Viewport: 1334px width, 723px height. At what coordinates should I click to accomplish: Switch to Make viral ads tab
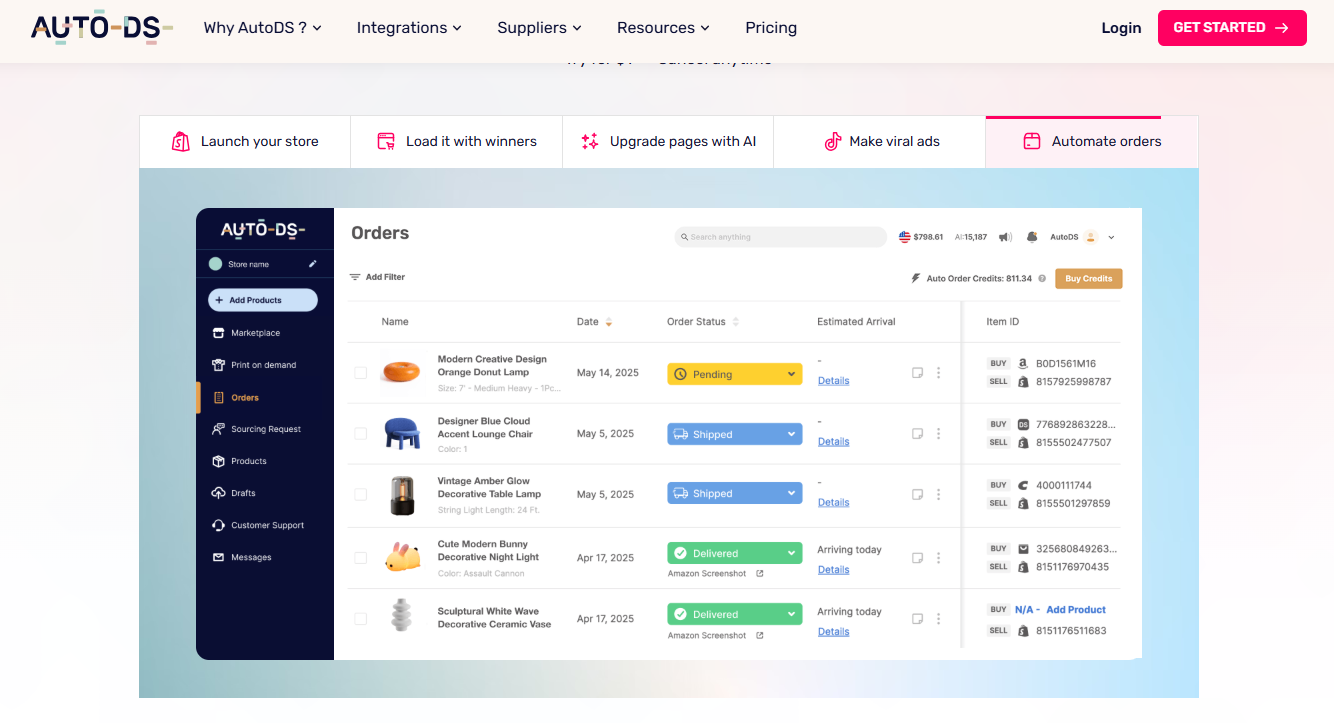click(x=880, y=142)
